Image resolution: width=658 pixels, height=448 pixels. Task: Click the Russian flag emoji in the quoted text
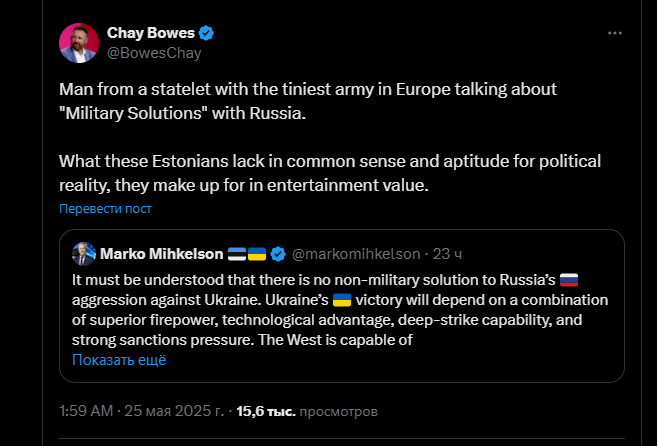tap(568, 281)
